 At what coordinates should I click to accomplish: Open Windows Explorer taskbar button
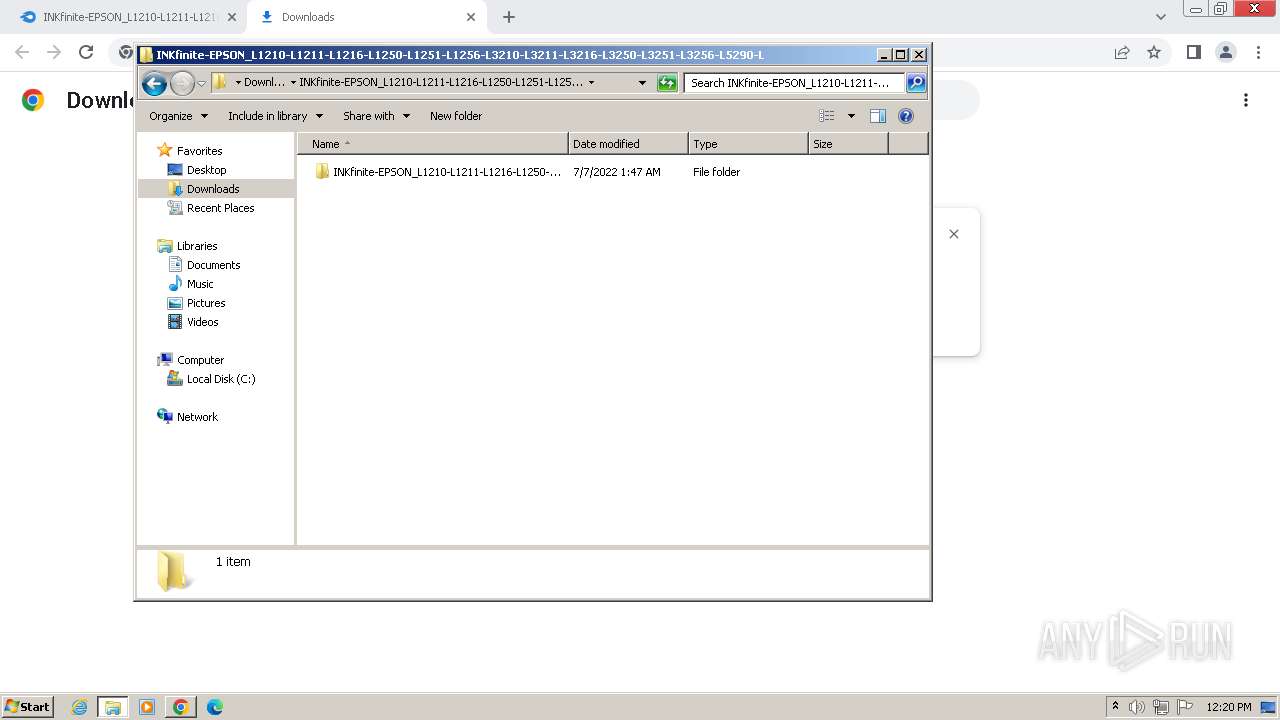[113, 707]
